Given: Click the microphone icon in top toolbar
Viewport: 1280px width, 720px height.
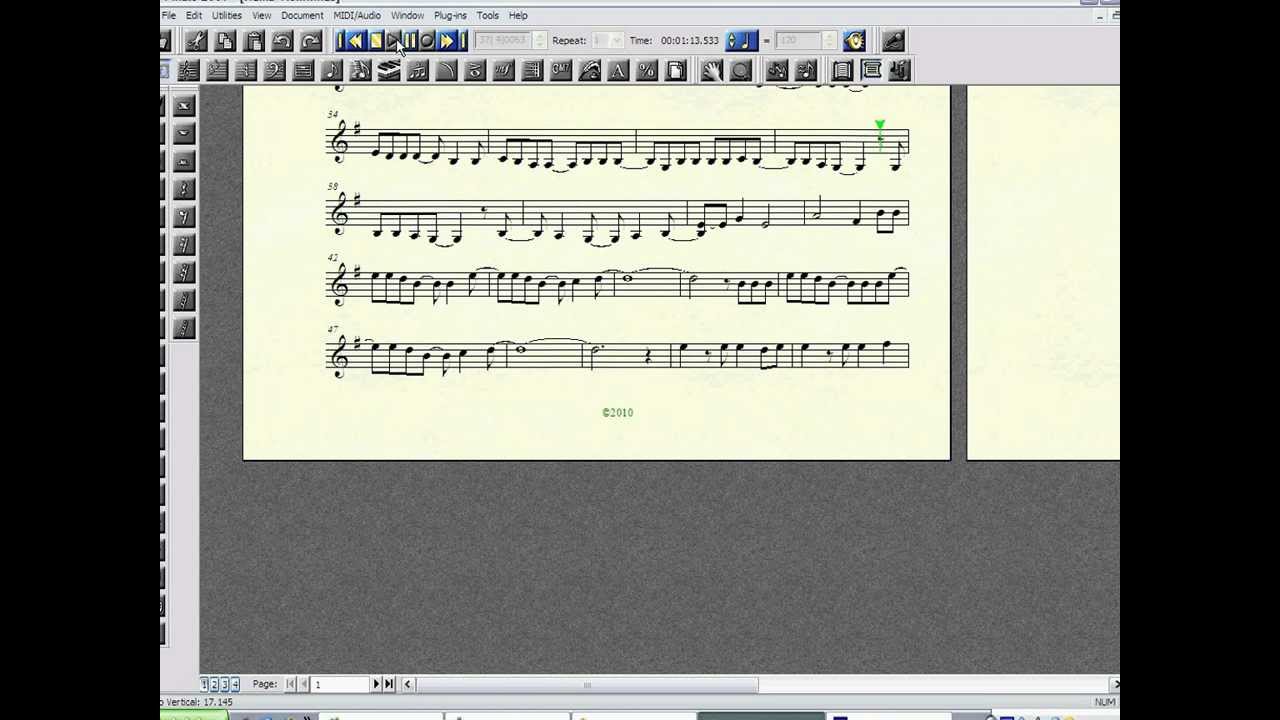Looking at the screenshot, I should (x=894, y=41).
